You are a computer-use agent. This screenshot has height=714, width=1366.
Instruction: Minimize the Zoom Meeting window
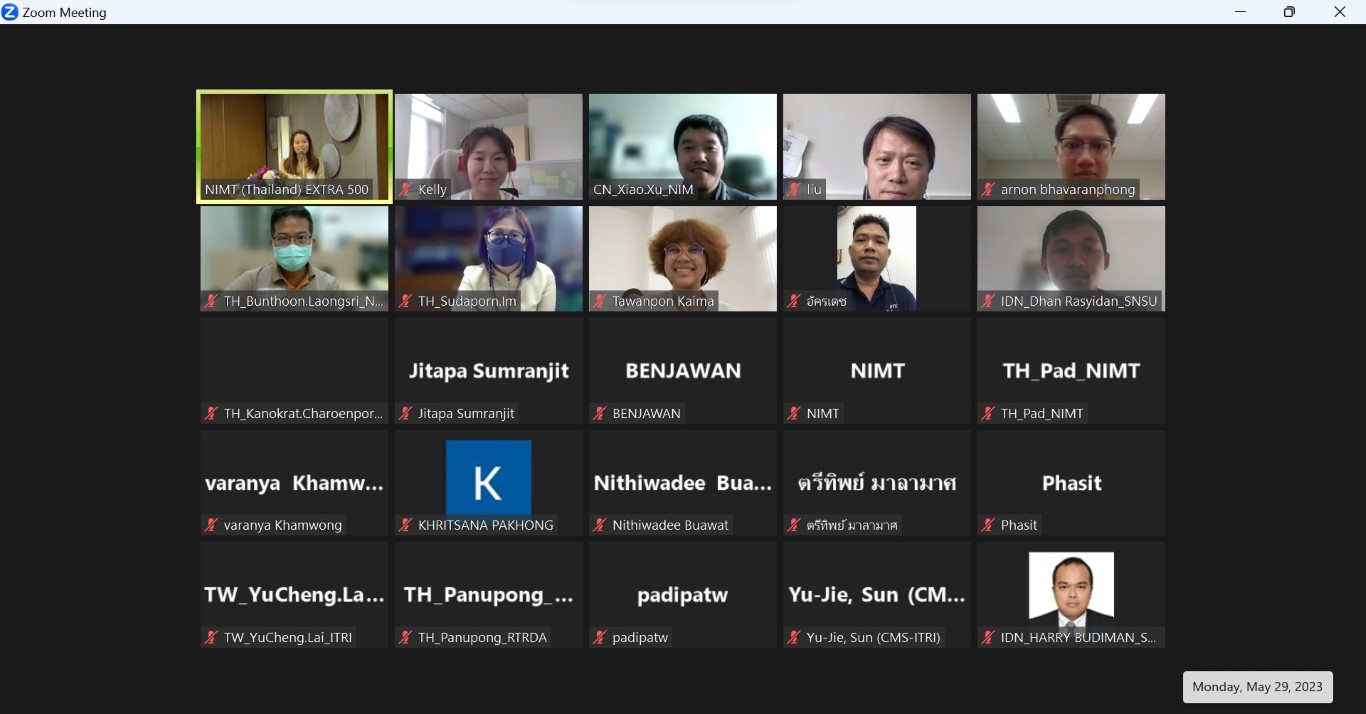tap(1240, 12)
